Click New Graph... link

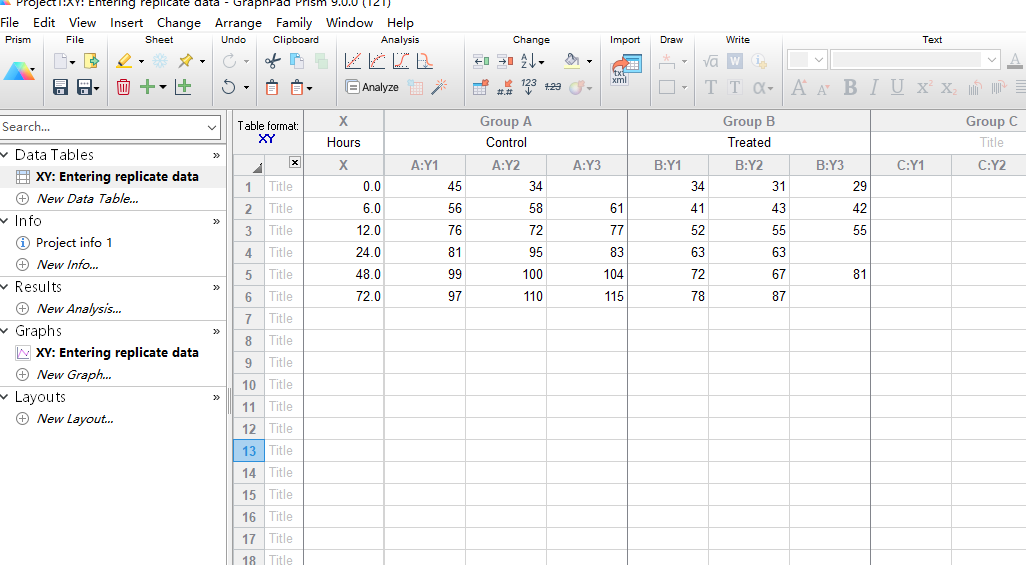(x=74, y=375)
